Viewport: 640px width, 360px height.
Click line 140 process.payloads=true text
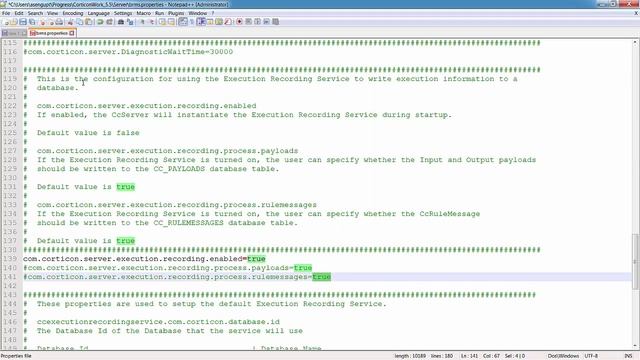click(168, 268)
